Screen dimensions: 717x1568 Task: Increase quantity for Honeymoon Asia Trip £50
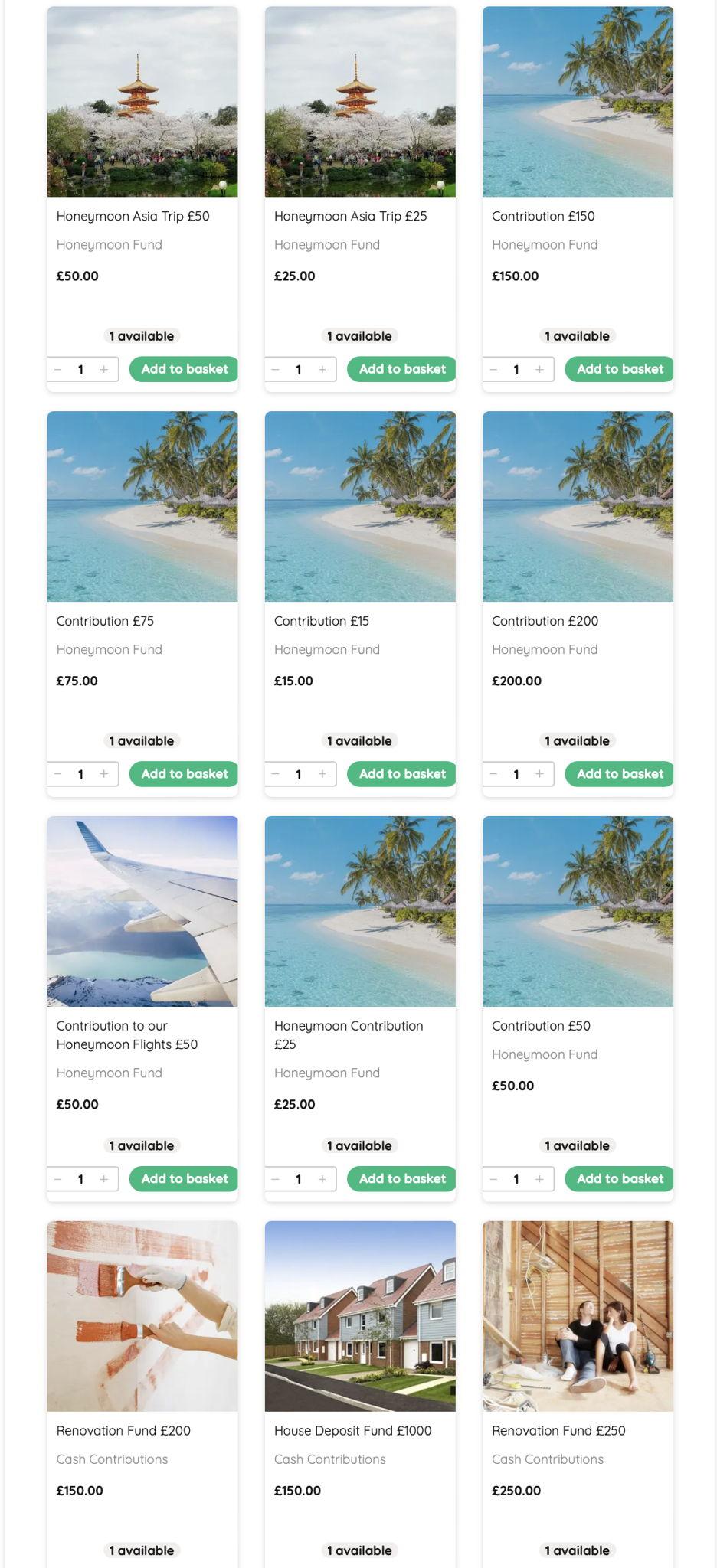click(x=103, y=369)
